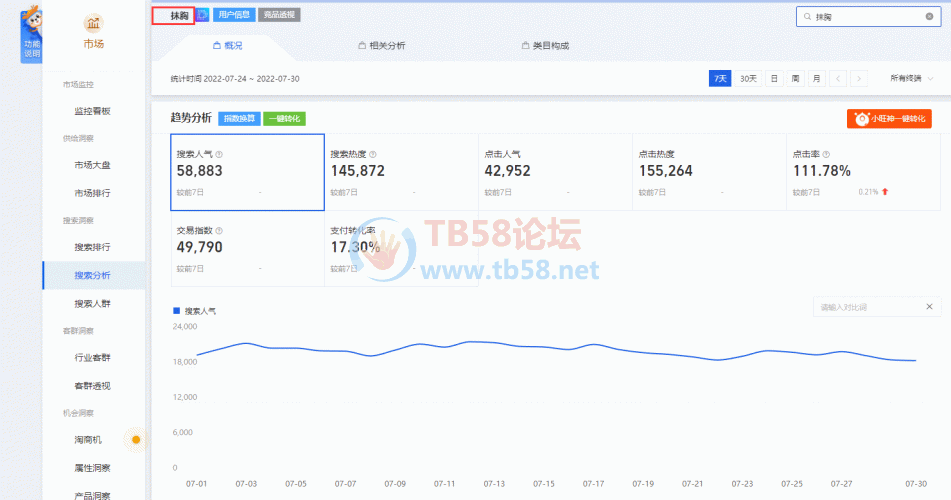Click the 指数换算 button

tap(238, 118)
